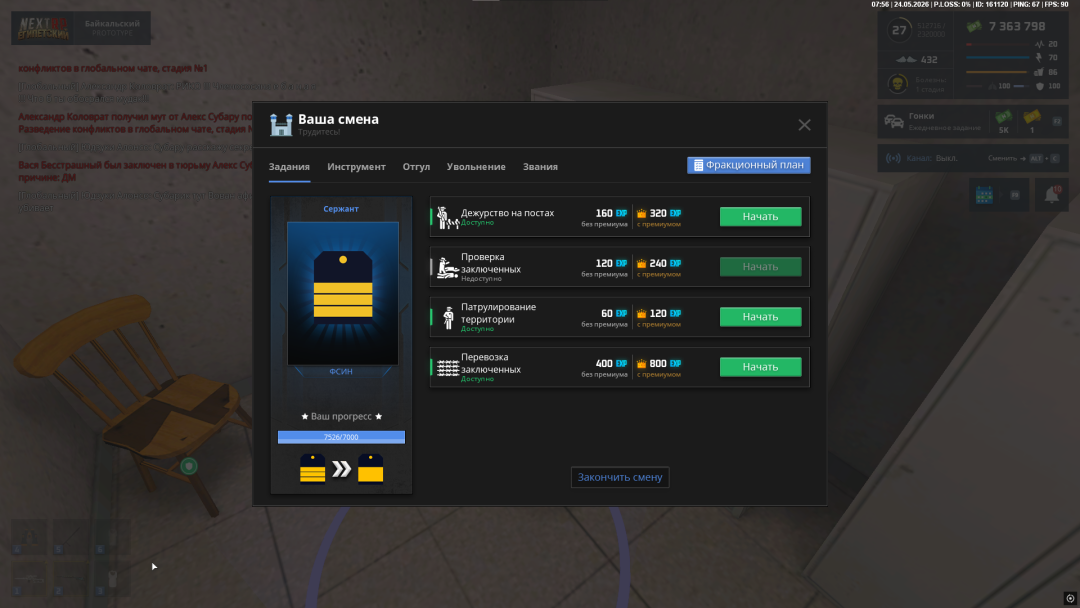The width and height of the screenshot is (1080, 608).
Task: Click the current rank shoulder strap icon
Action: (313, 468)
